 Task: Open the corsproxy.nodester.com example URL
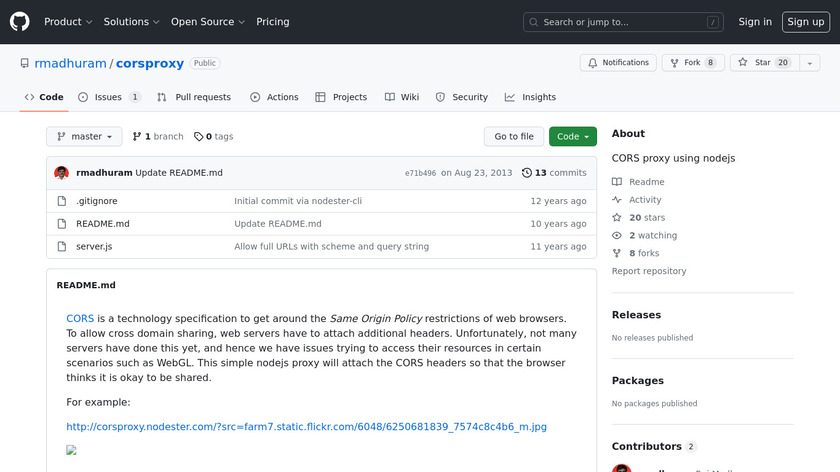(x=306, y=427)
